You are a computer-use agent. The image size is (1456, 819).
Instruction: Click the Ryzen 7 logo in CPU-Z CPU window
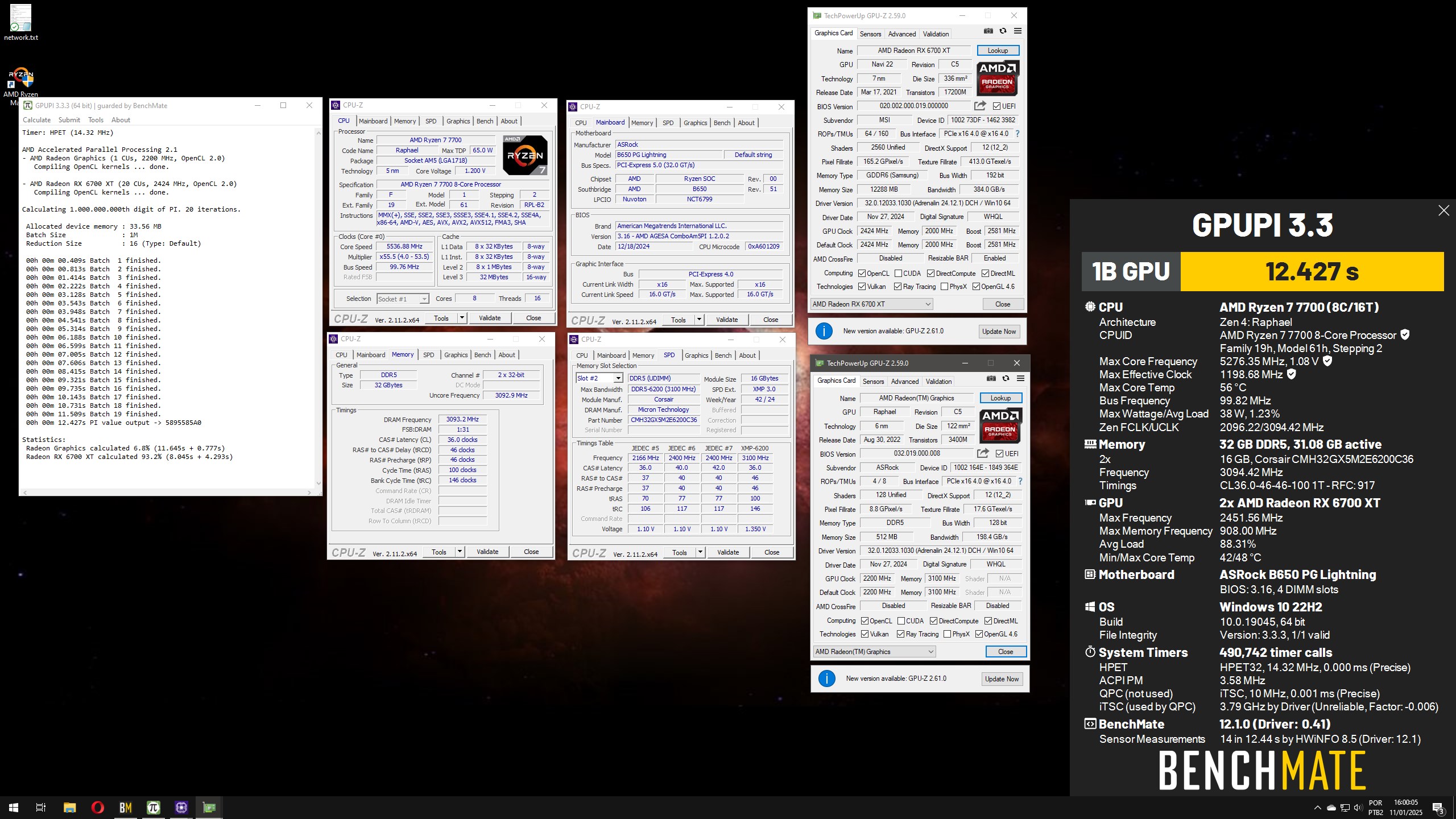coord(526,155)
